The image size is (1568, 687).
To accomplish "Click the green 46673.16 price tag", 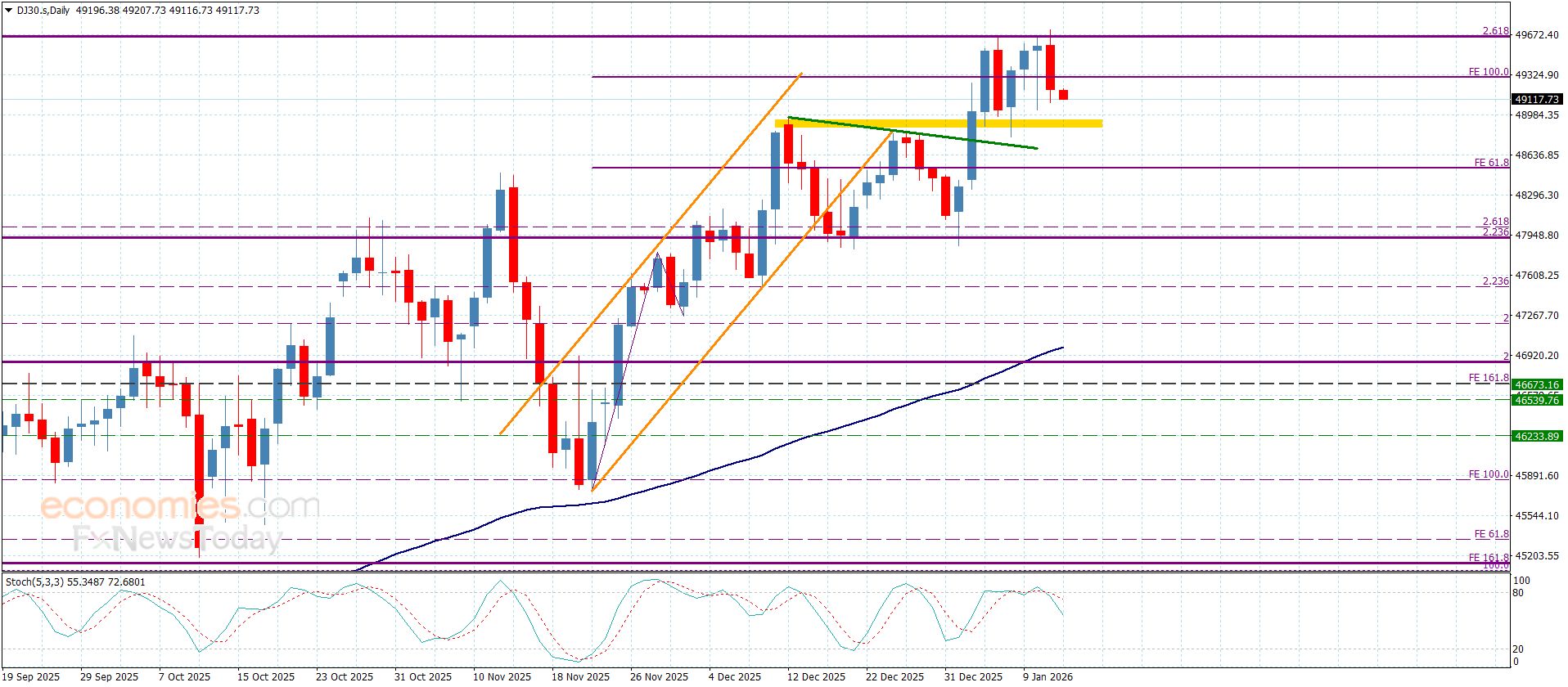I will pyautogui.click(x=1536, y=384).
